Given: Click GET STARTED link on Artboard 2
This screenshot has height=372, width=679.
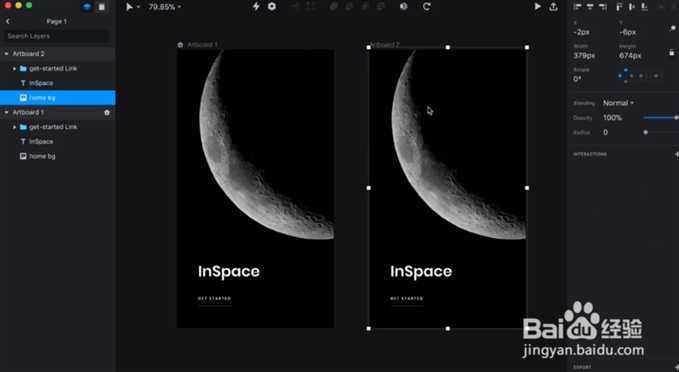Looking at the screenshot, I should point(407,298).
